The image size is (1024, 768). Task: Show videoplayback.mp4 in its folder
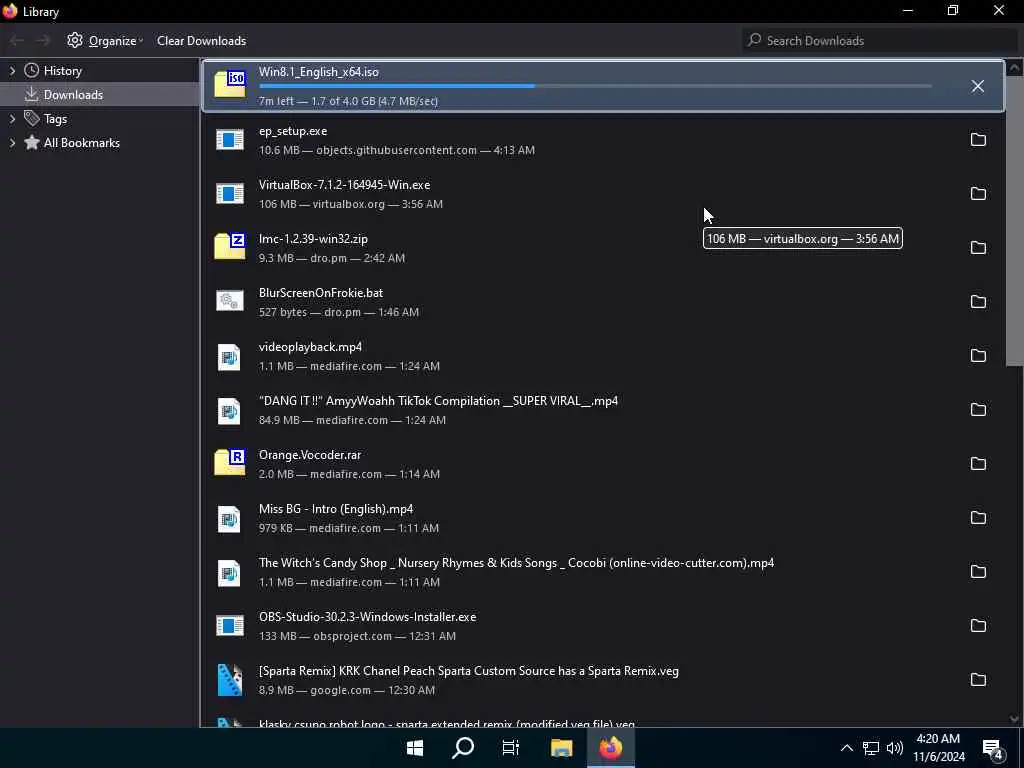click(978, 356)
